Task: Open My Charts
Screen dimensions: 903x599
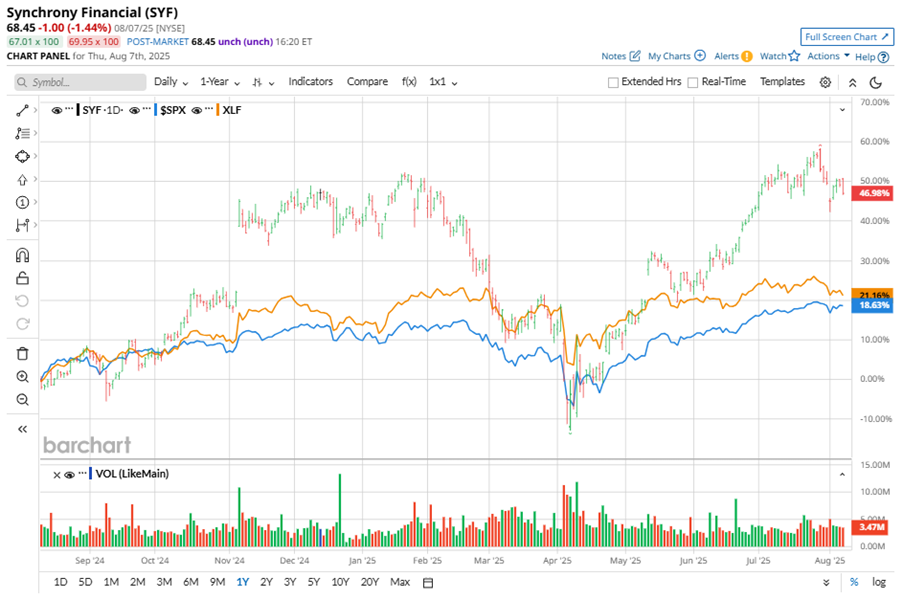Action: 677,56
